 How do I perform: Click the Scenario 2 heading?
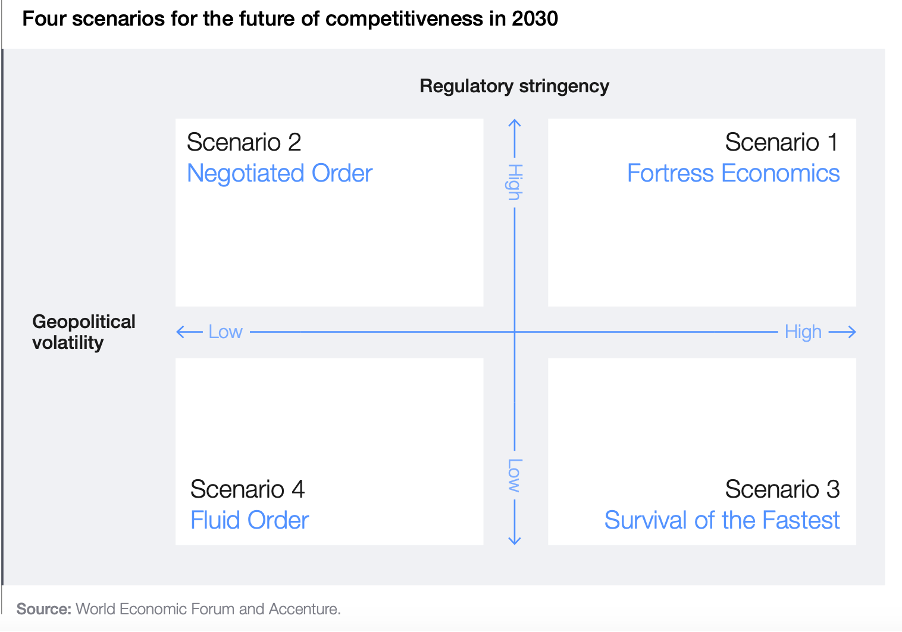click(244, 142)
